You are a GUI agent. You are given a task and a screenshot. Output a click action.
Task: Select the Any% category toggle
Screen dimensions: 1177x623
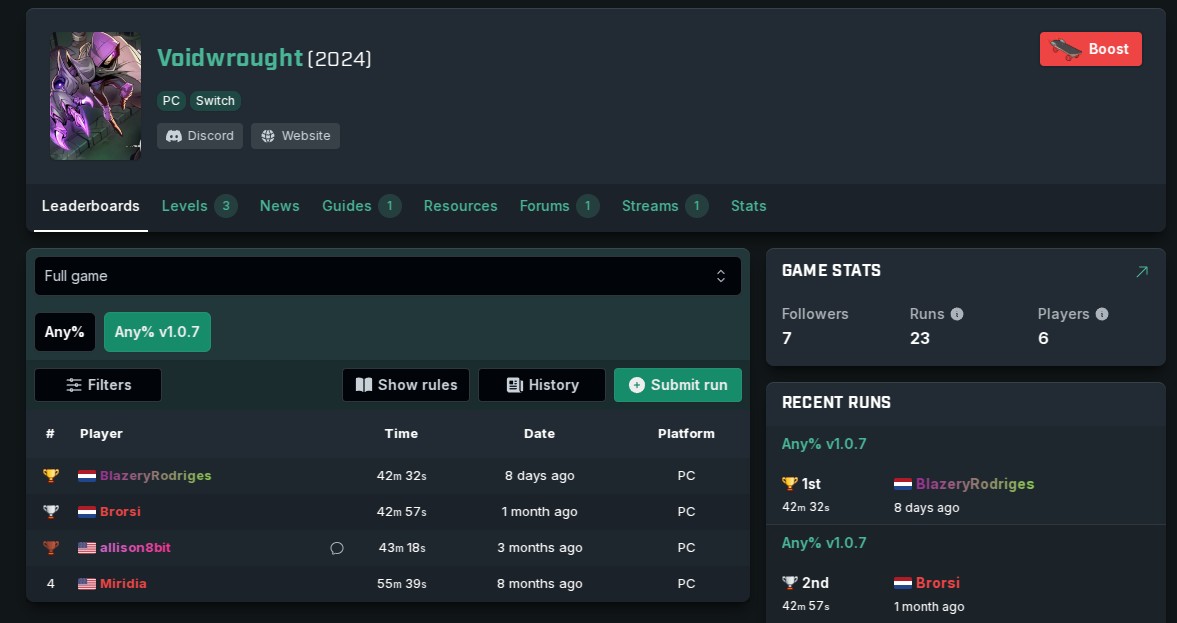[x=65, y=332]
